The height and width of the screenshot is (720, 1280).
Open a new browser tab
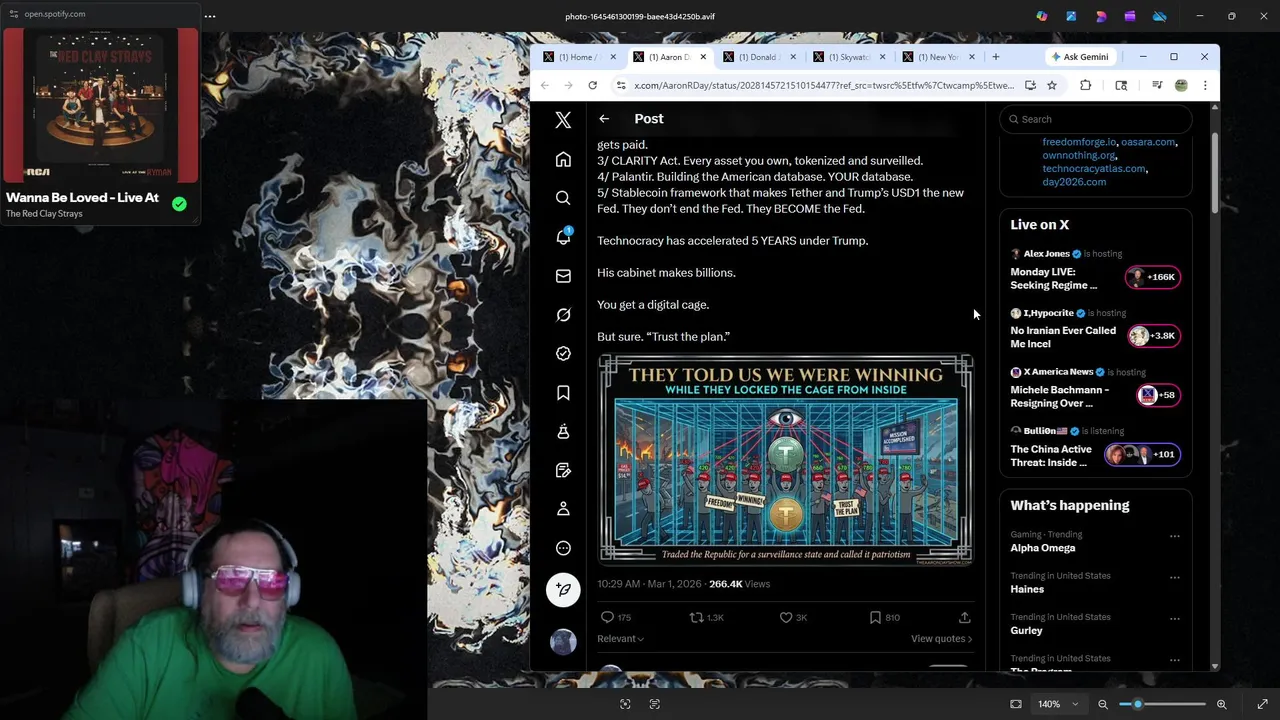(995, 57)
